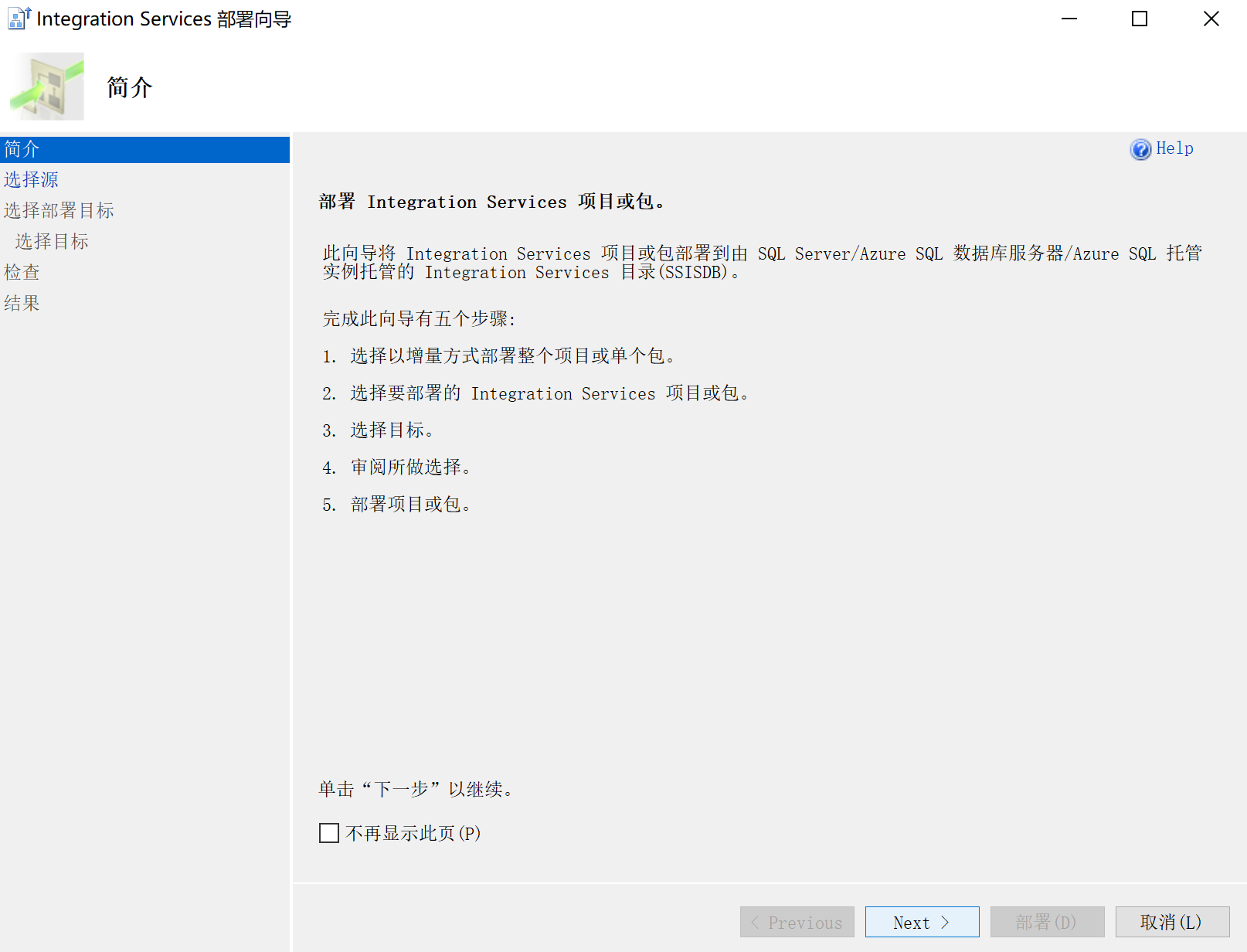Maximize the deployment wizard window
The image size is (1247, 952).
click(1140, 19)
